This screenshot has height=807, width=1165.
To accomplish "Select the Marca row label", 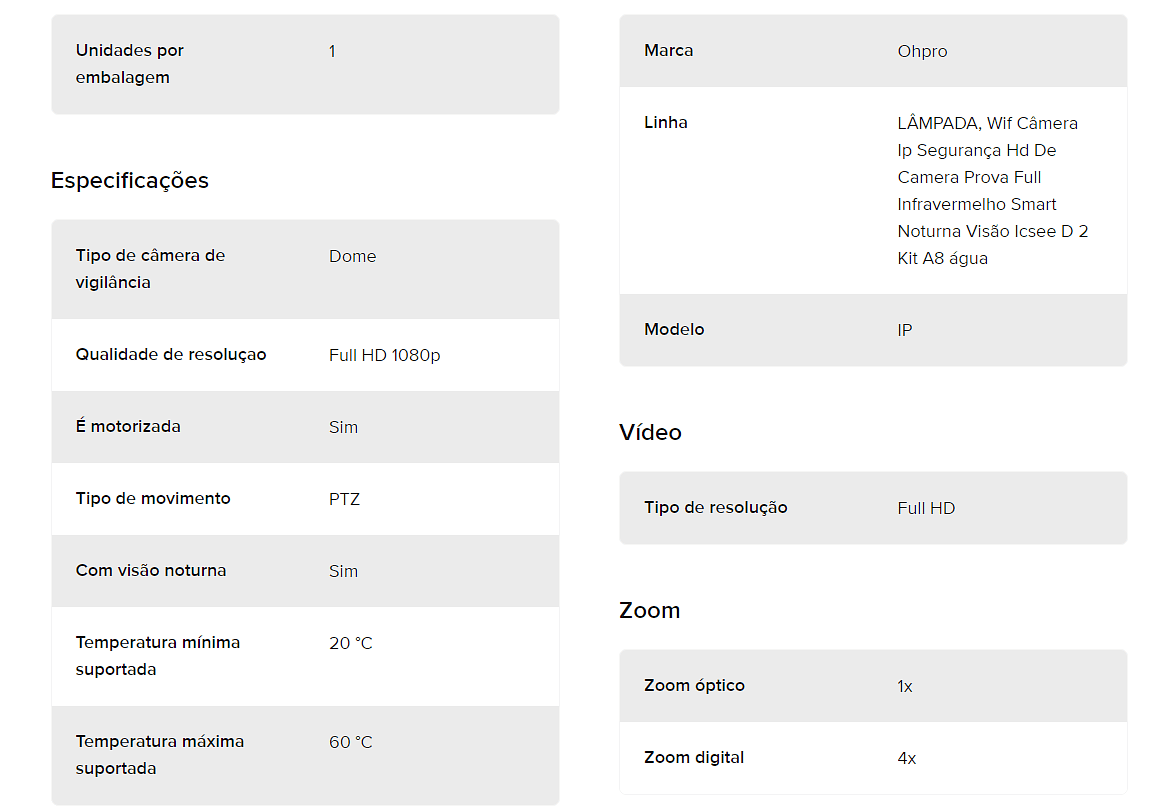I will (x=669, y=51).
